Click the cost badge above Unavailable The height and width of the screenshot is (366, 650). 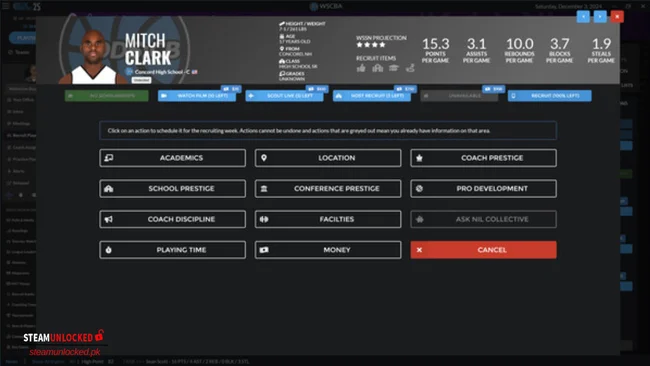[x=494, y=89]
